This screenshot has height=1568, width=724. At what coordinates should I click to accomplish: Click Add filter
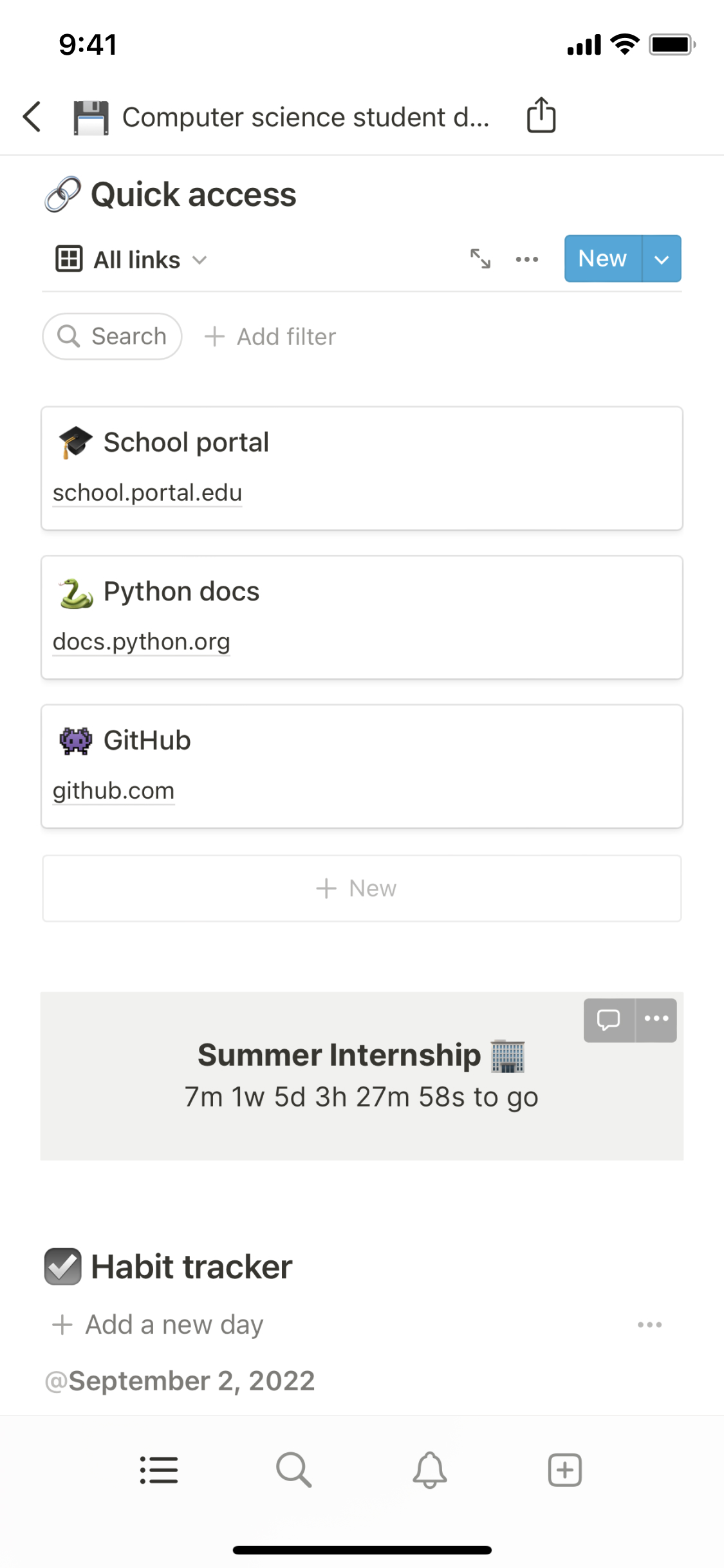(x=270, y=337)
